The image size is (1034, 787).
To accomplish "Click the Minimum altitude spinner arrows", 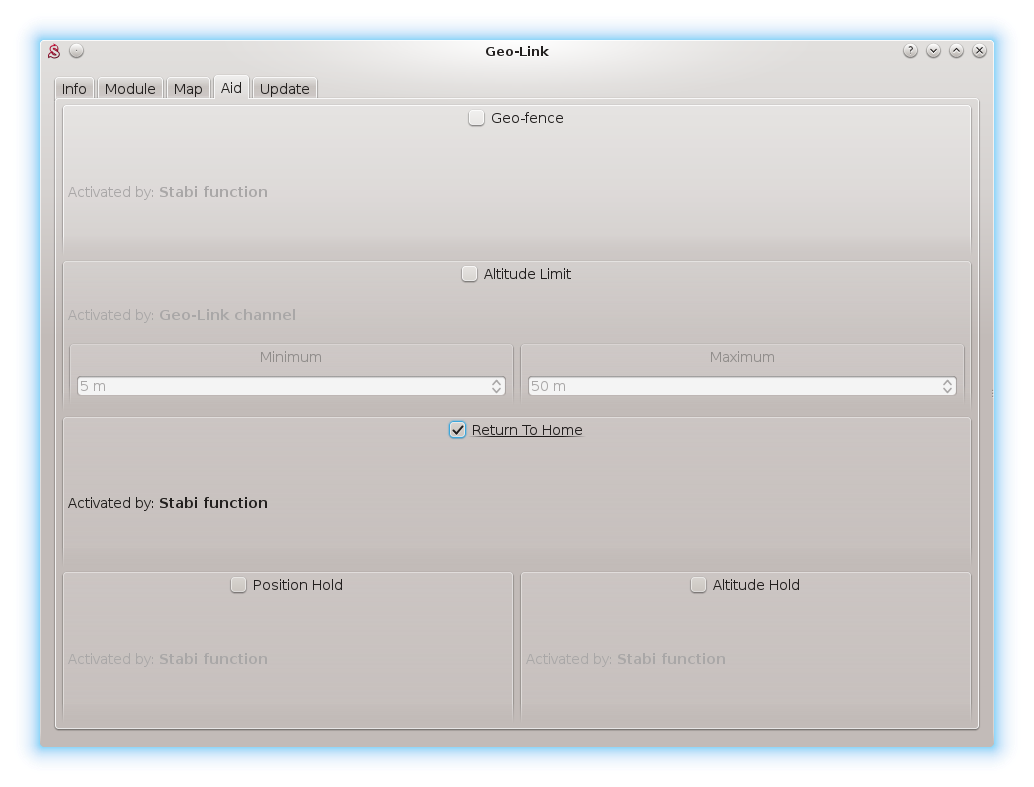I will (496, 386).
